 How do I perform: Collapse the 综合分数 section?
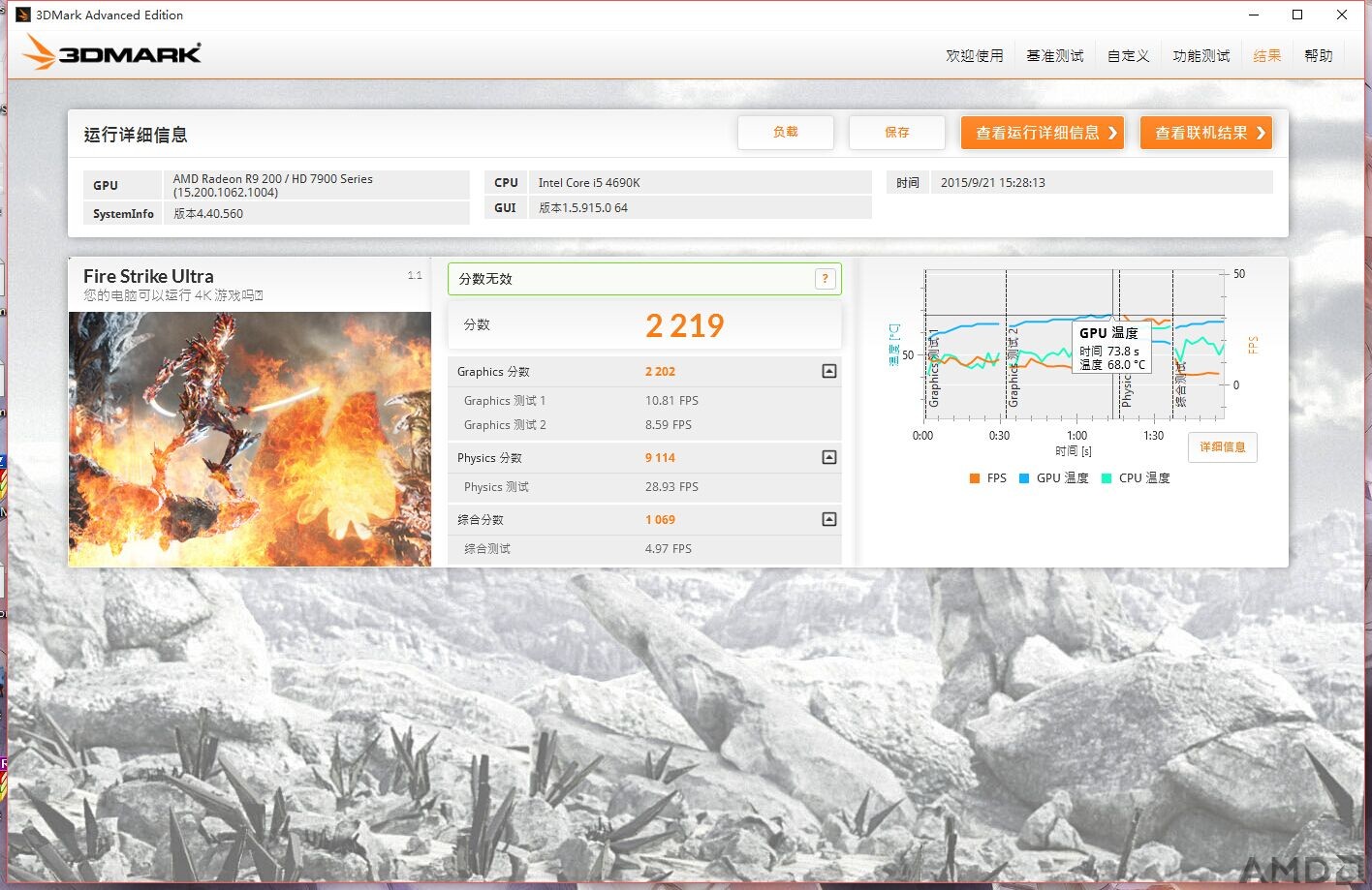[829, 519]
